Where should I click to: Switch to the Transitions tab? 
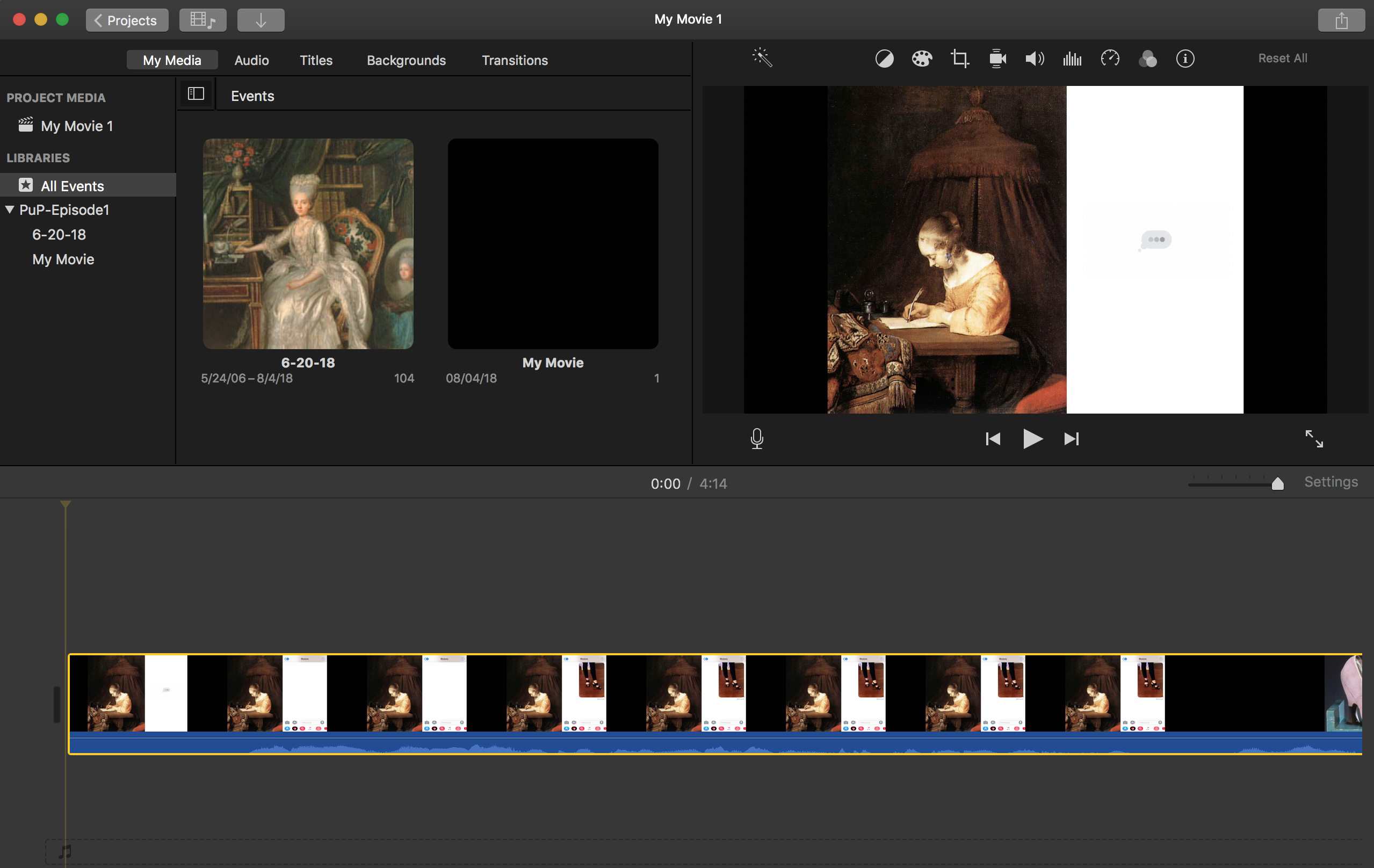pyautogui.click(x=514, y=60)
